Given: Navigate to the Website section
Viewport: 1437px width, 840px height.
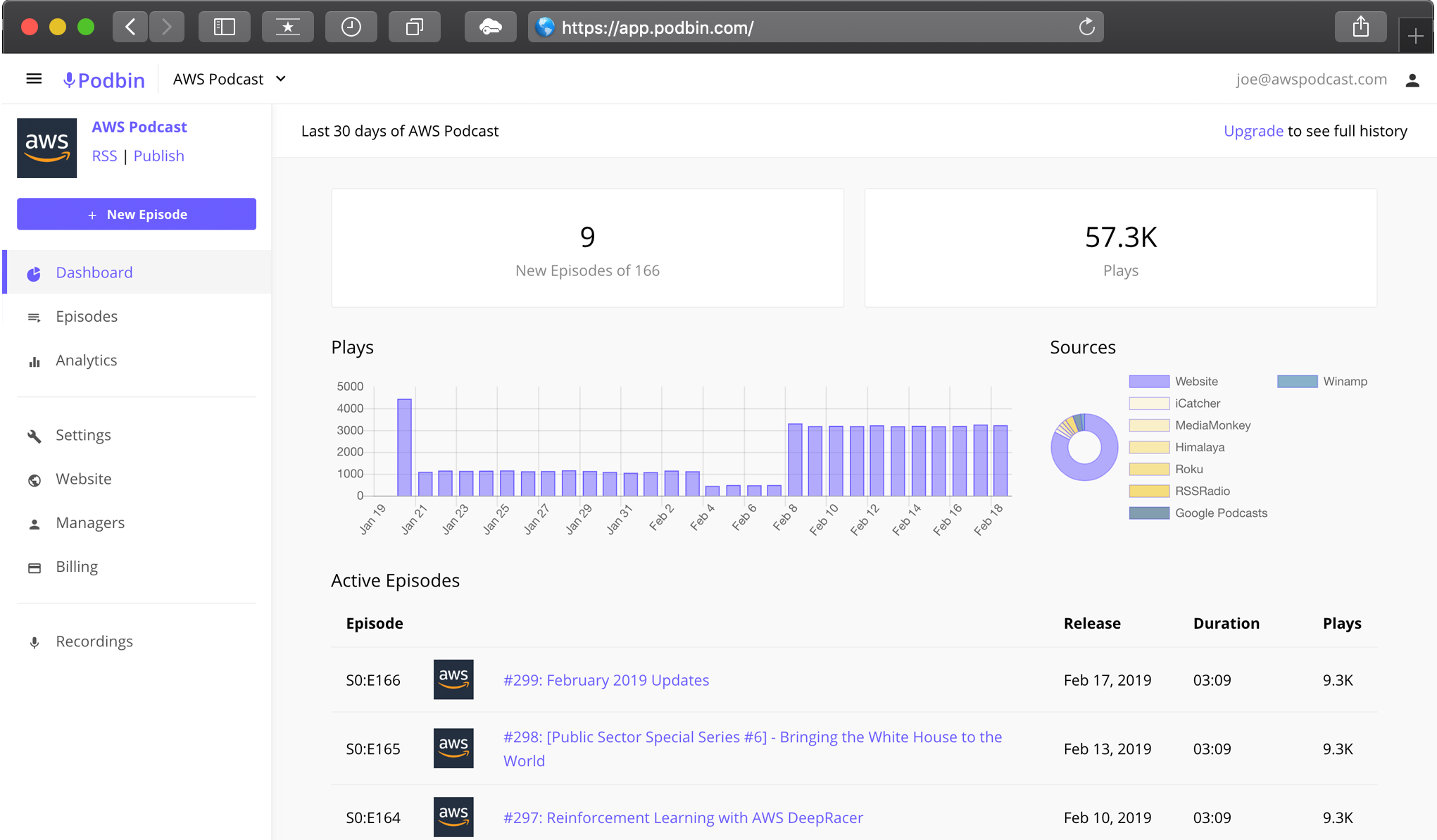Looking at the screenshot, I should (x=83, y=478).
